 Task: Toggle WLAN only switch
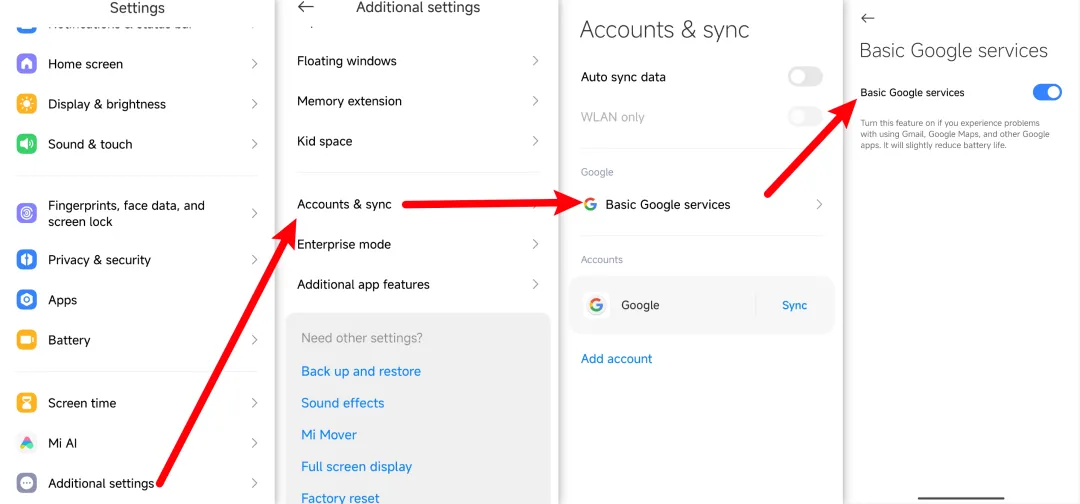805,116
